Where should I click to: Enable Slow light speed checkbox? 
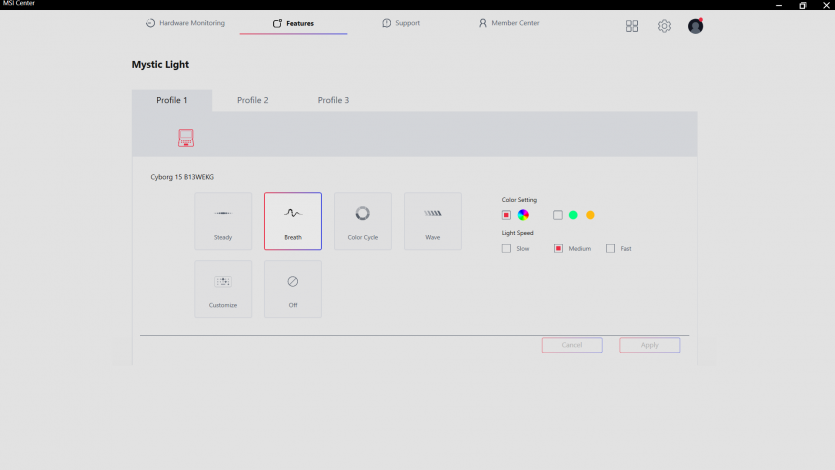507,248
